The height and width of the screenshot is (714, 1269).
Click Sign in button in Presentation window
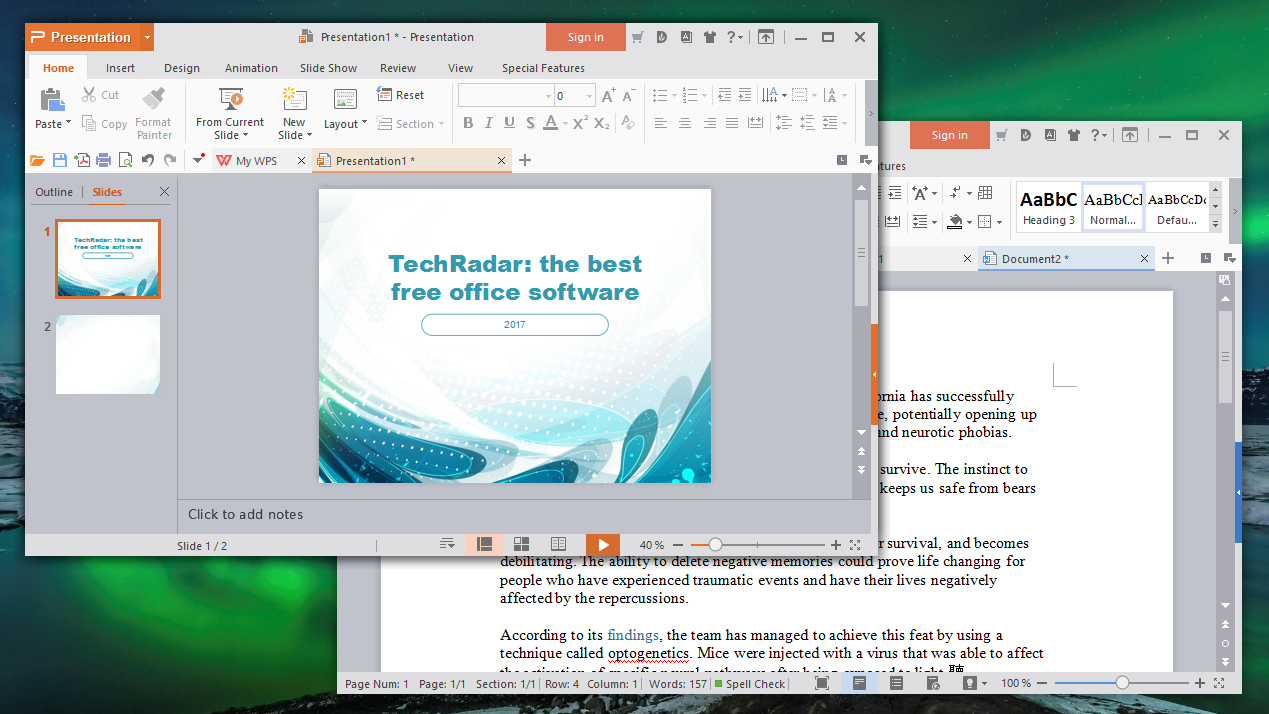pos(585,37)
